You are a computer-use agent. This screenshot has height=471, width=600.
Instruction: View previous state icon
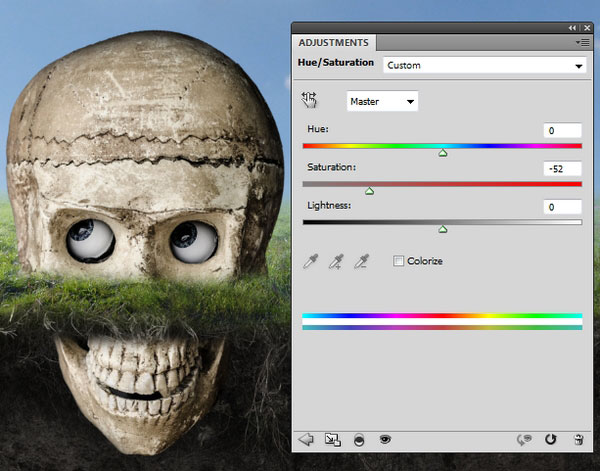(524, 440)
